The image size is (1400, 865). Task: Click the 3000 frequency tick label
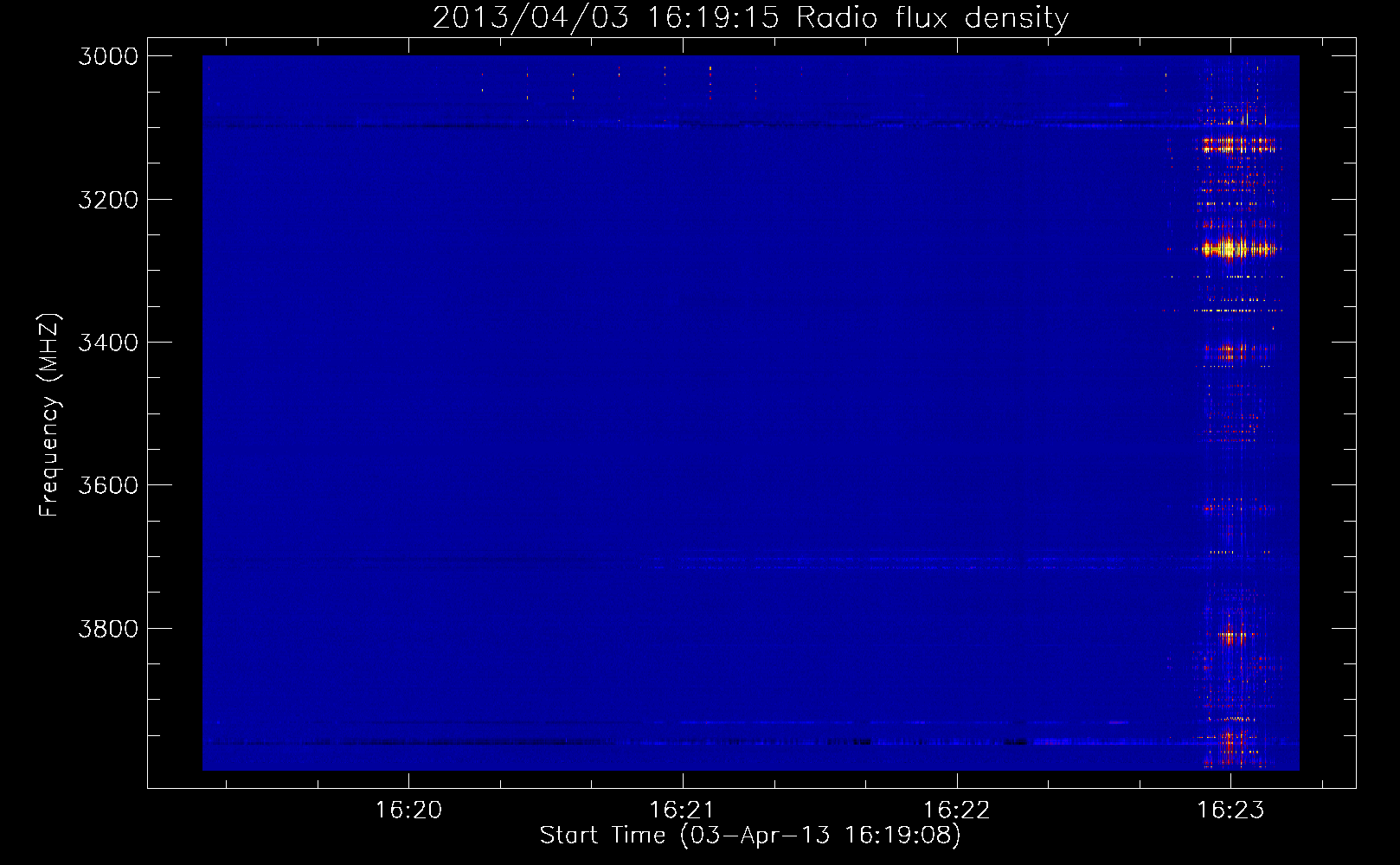click(x=108, y=56)
